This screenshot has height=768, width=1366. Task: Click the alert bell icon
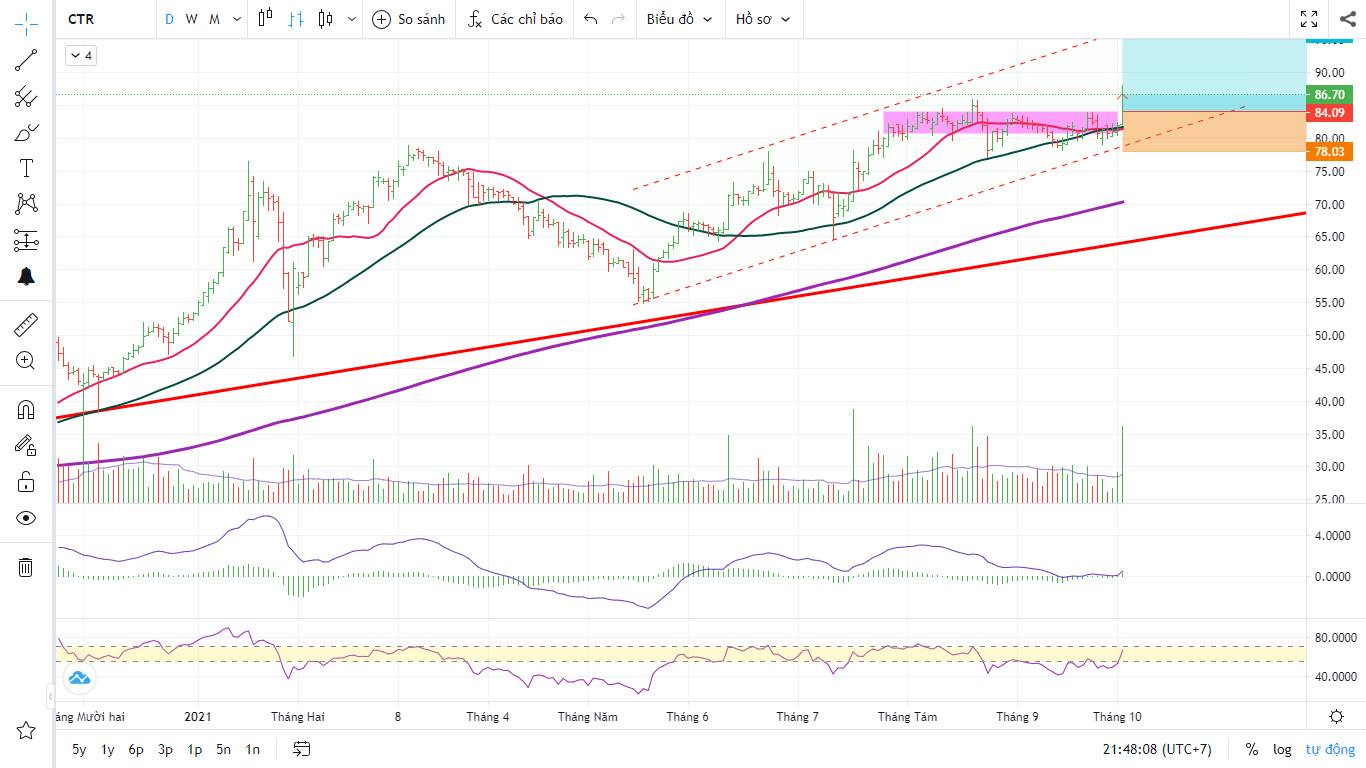[x=26, y=277]
